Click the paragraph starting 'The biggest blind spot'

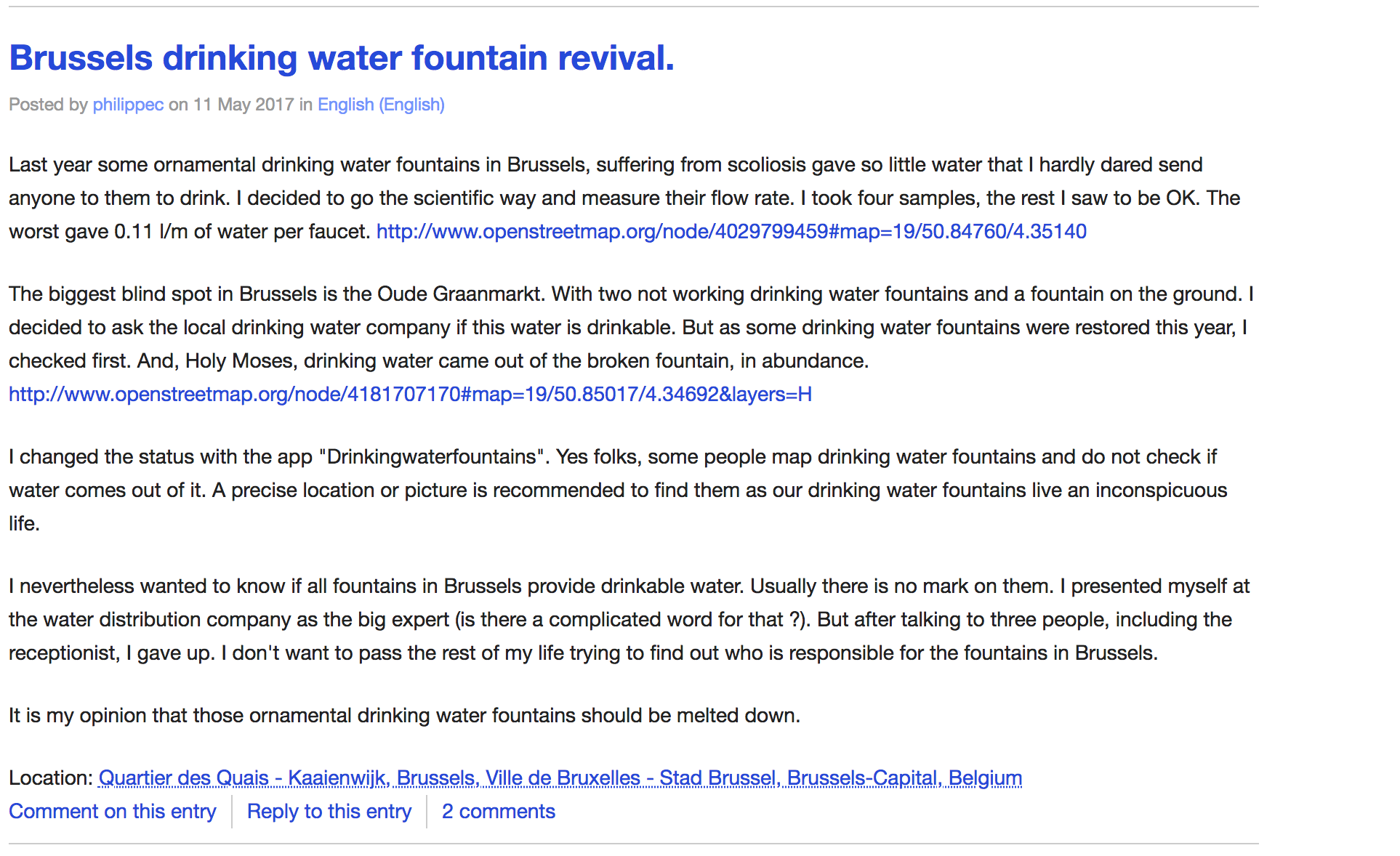tap(631, 344)
